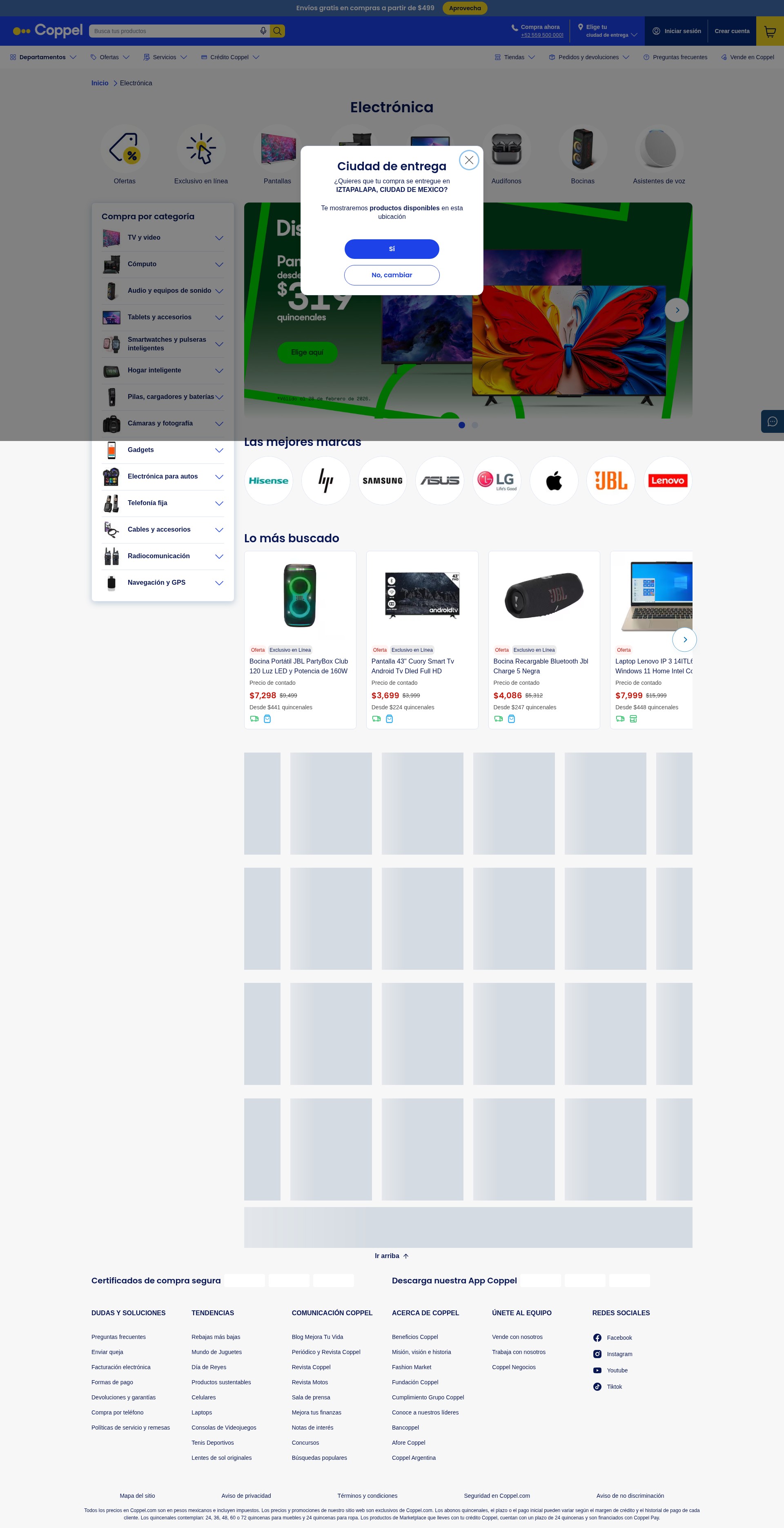Open the HP brand logo
Screen dimensions: 784x1528
coord(325,481)
